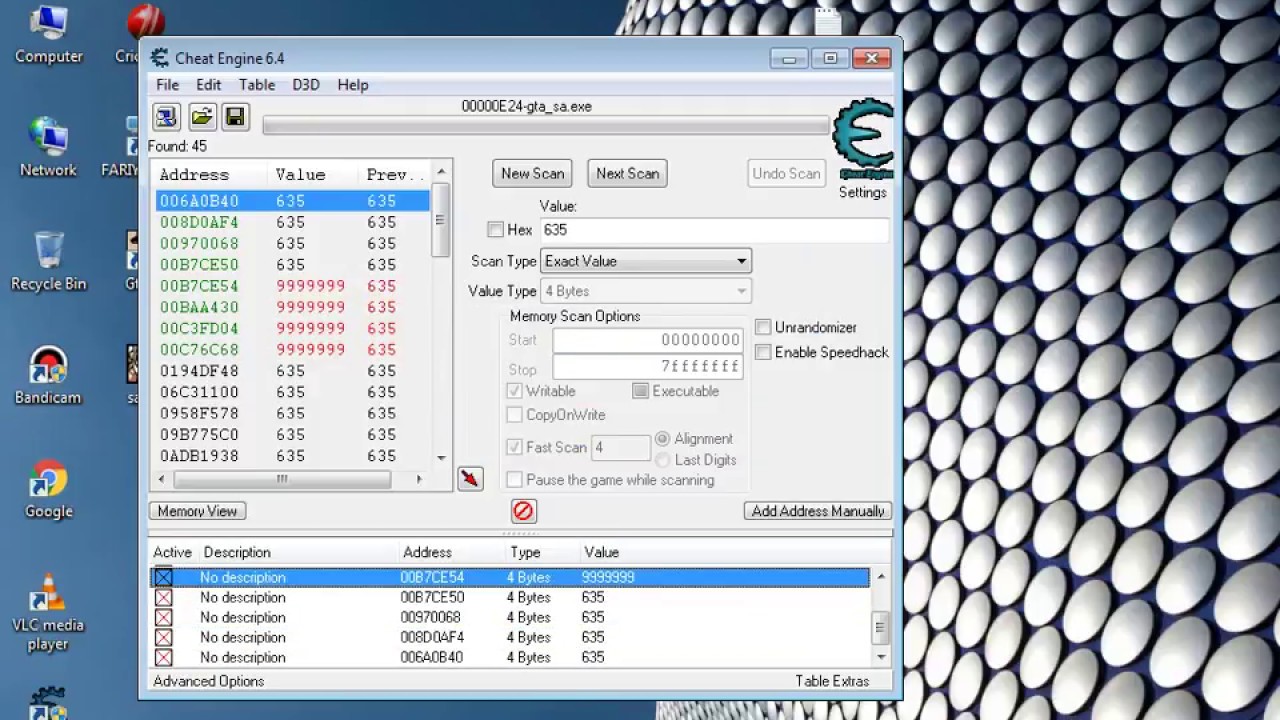
Task: Click the Undo Scan button
Action: tap(786, 173)
